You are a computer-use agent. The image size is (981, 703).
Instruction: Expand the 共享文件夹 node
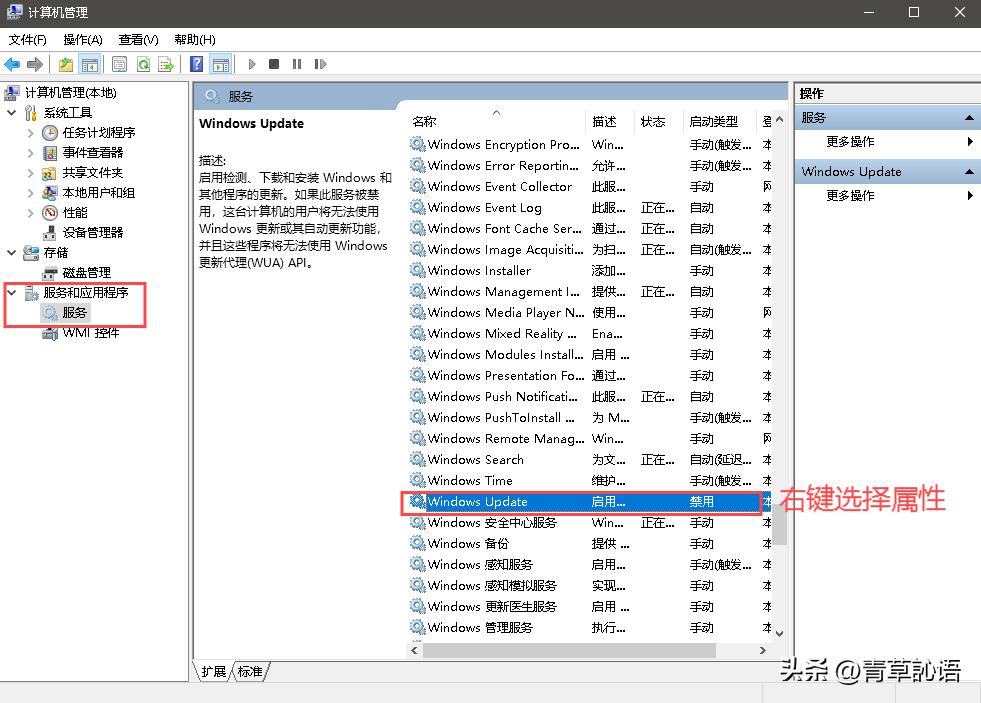[x=31, y=173]
